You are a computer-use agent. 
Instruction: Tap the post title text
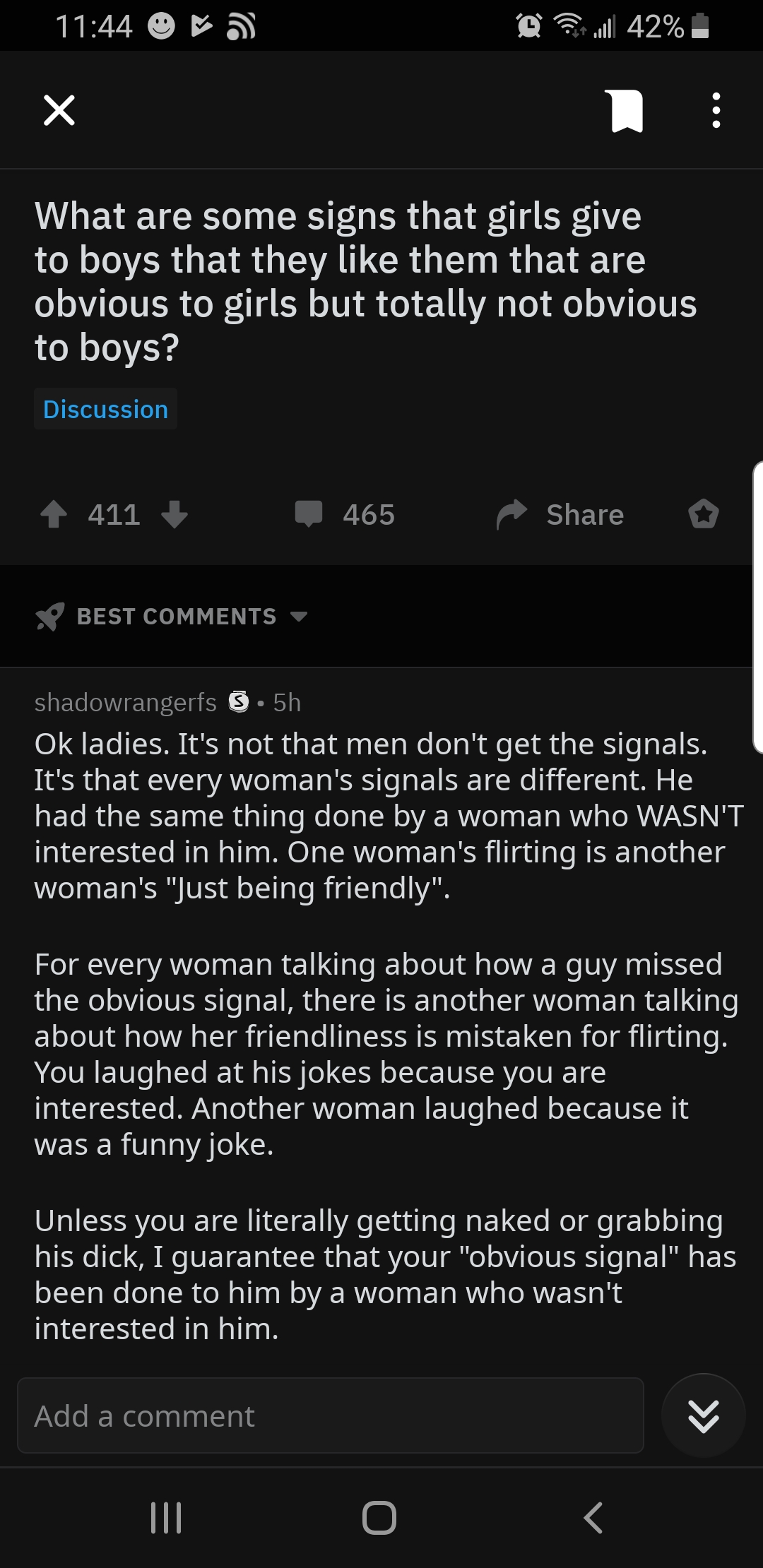[x=365, y=281]
